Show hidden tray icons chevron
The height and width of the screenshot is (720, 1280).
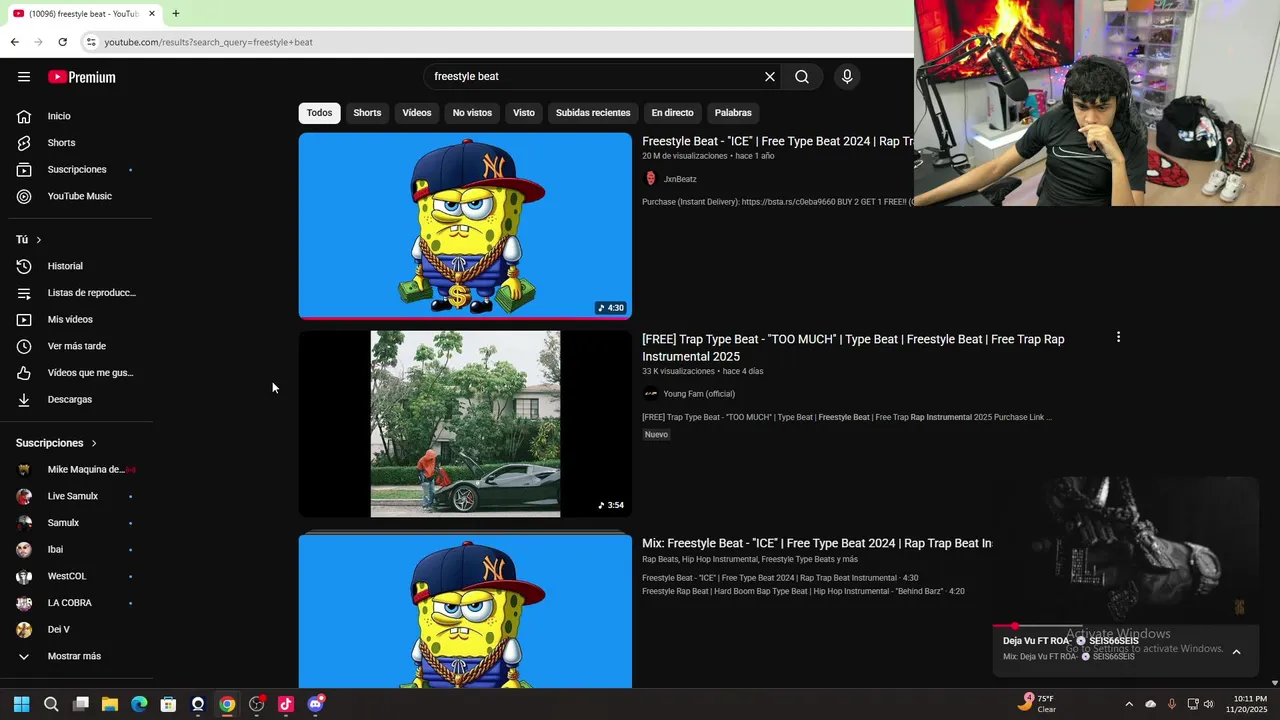[x=1129, y=704]
